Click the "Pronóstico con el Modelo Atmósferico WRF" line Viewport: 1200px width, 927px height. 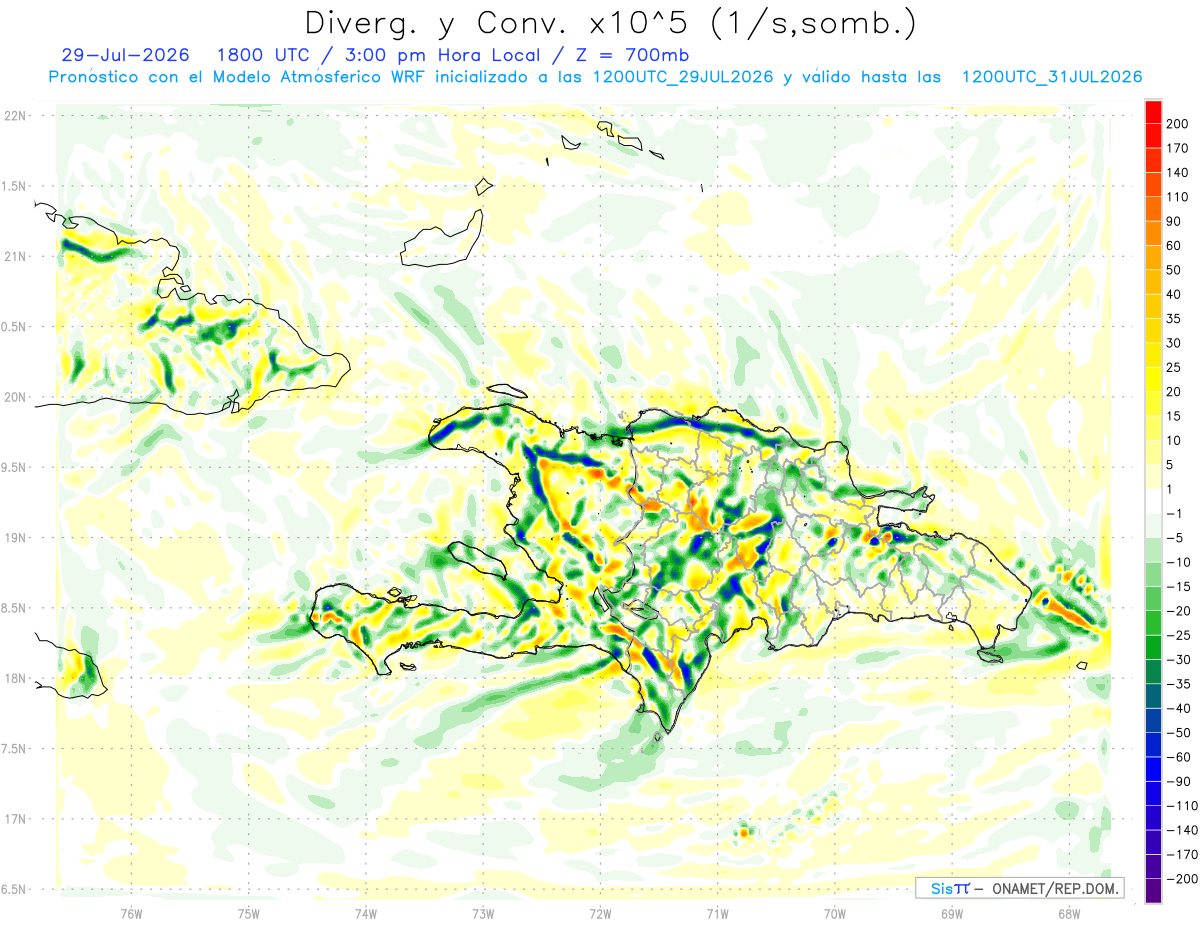coord(238,76)
